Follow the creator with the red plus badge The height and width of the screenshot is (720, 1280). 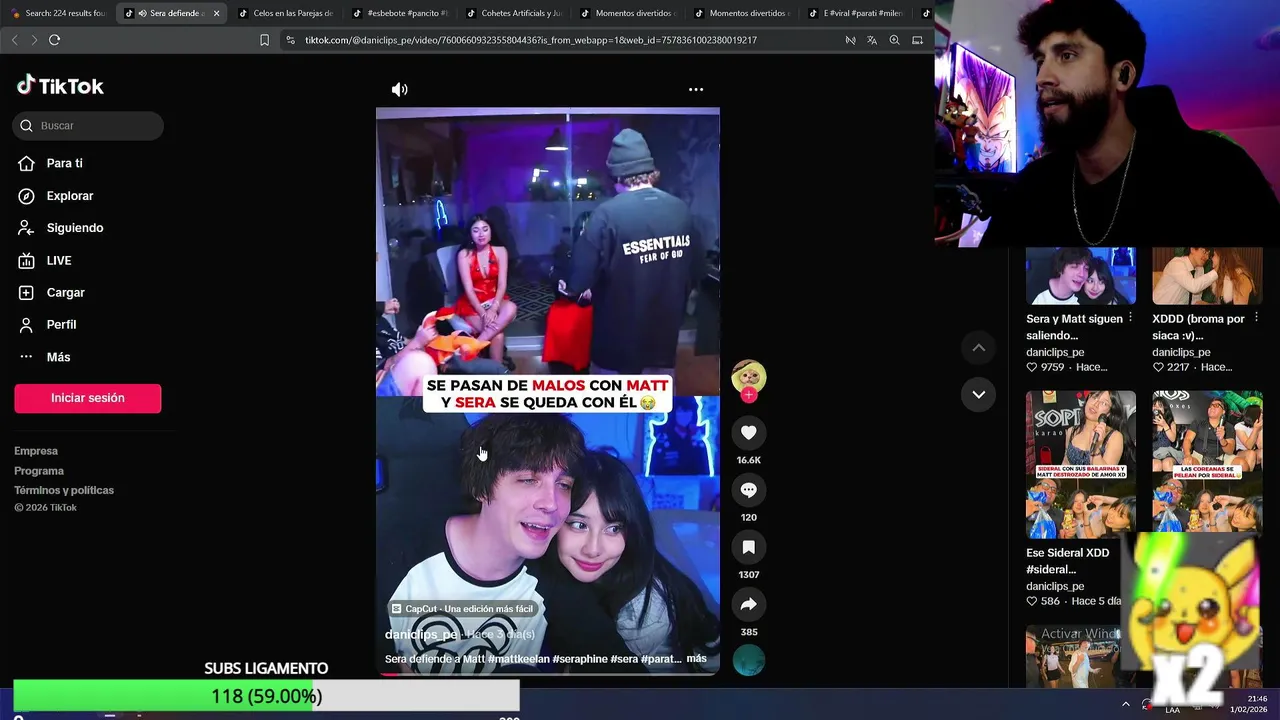coord(748,395)
